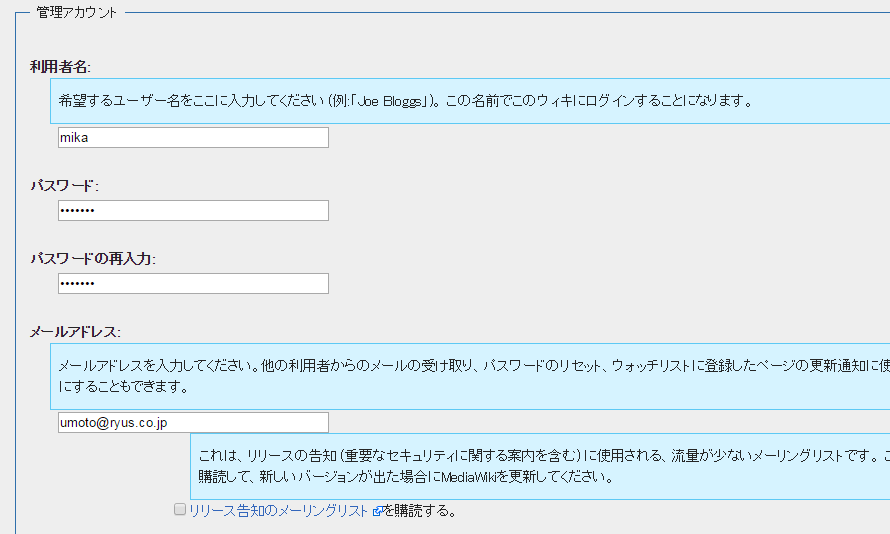The width and height of the screenshot is (890, 534).
Task: Click パスワードのリセット in the email help text
Action: coord(541,366)
